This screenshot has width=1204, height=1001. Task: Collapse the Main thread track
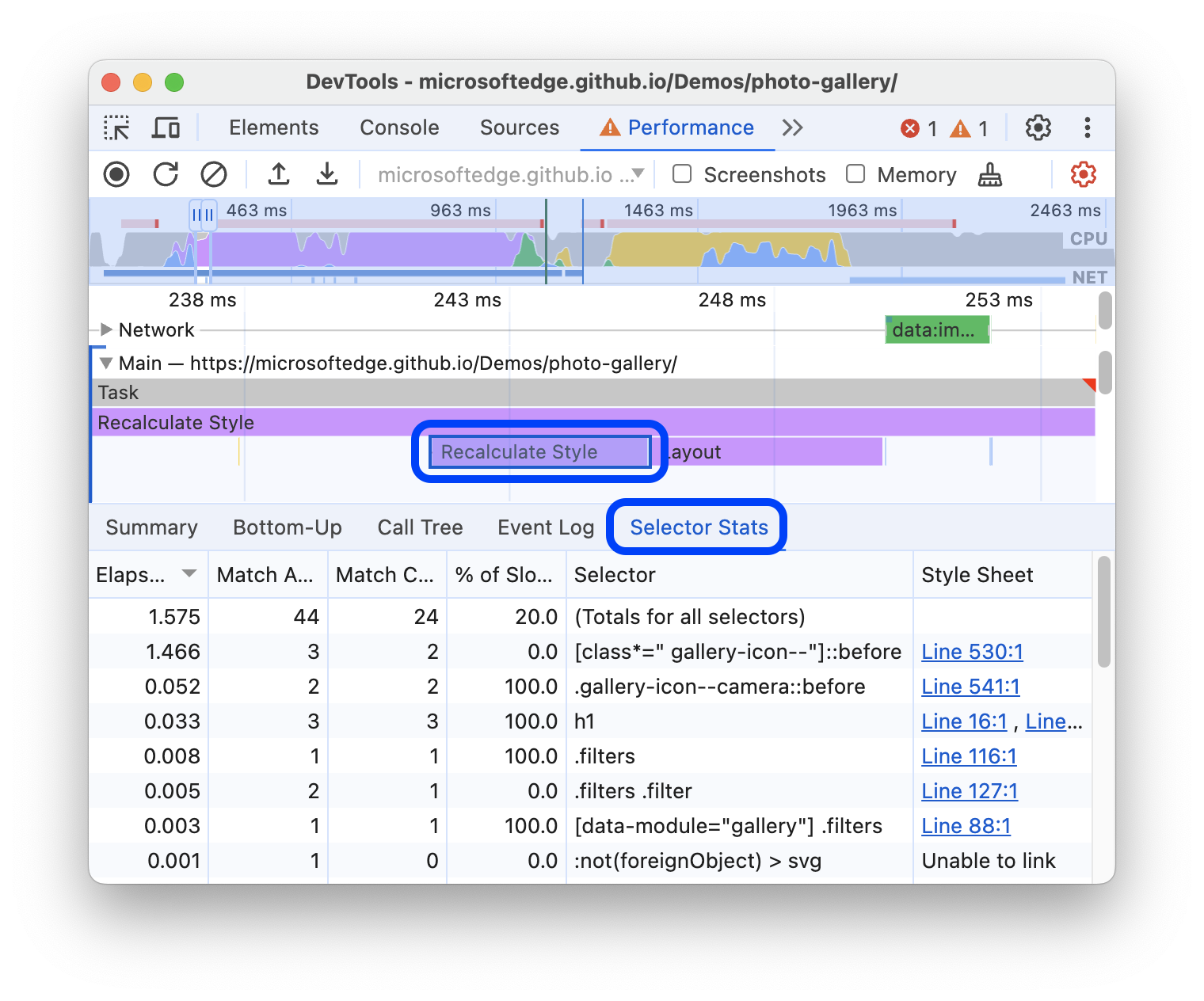click(105, 363)
